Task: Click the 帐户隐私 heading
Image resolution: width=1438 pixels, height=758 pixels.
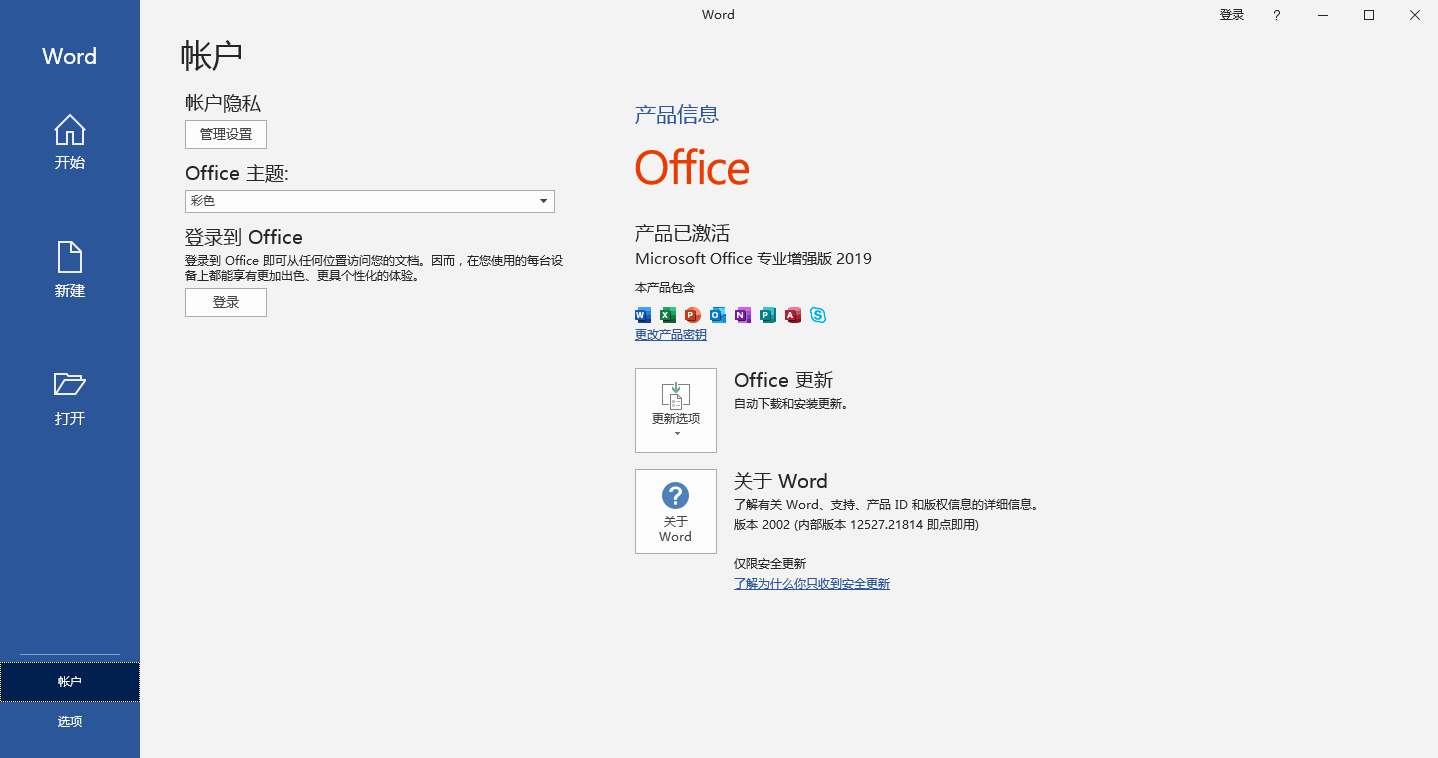Action: coord(223,103)
